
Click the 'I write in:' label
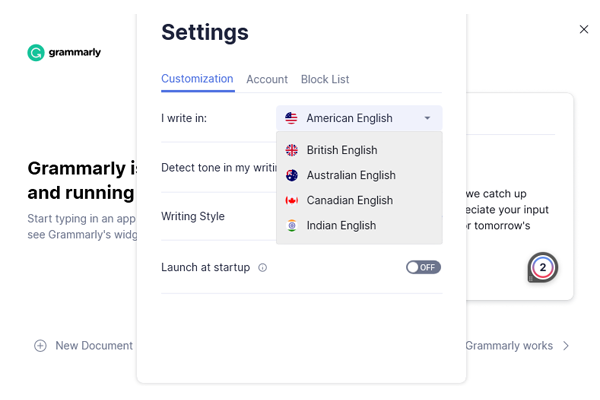pyautogui.click(x=184, y=118)
